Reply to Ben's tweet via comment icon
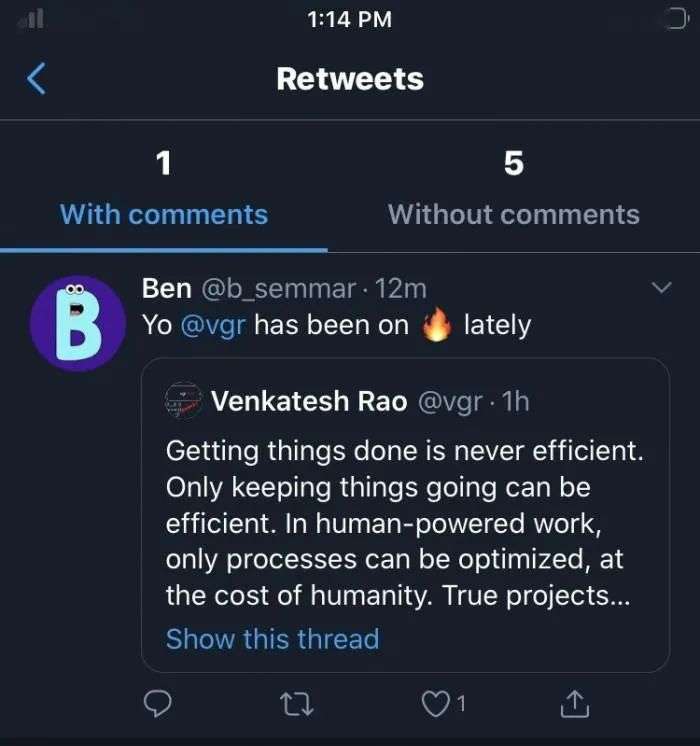The width and height of the screenshot is (700, 746). point(157,705)
